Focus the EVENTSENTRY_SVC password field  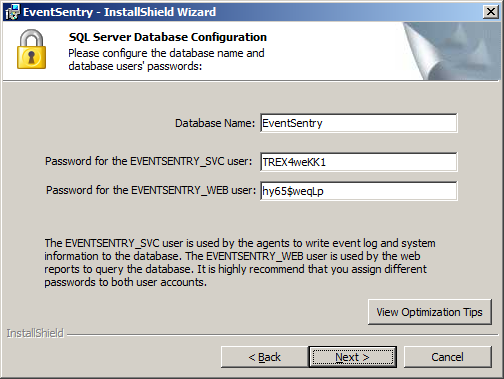pyautogui.click(x=359, y=162)
